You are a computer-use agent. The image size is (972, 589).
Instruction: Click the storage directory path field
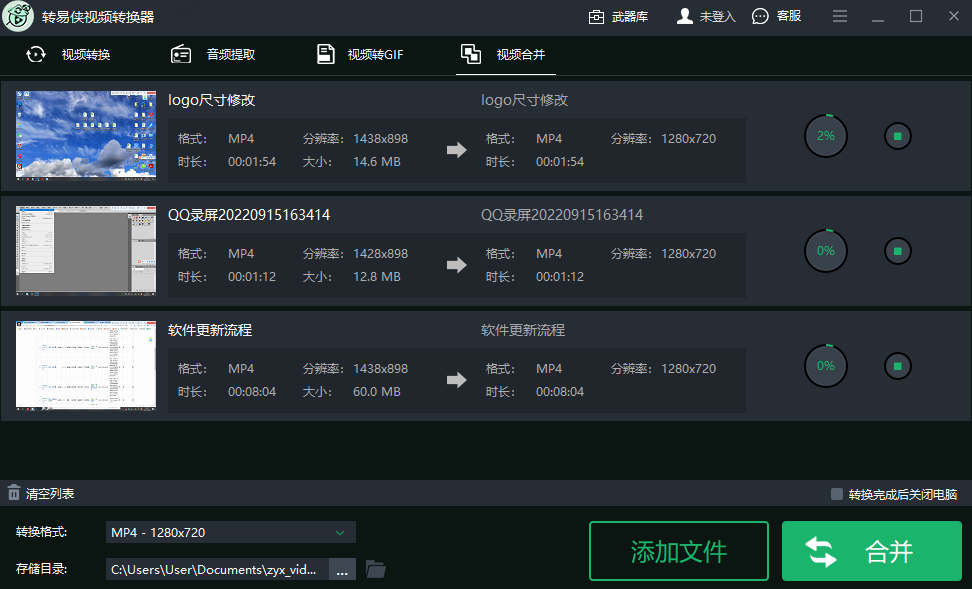coord(217,569)
